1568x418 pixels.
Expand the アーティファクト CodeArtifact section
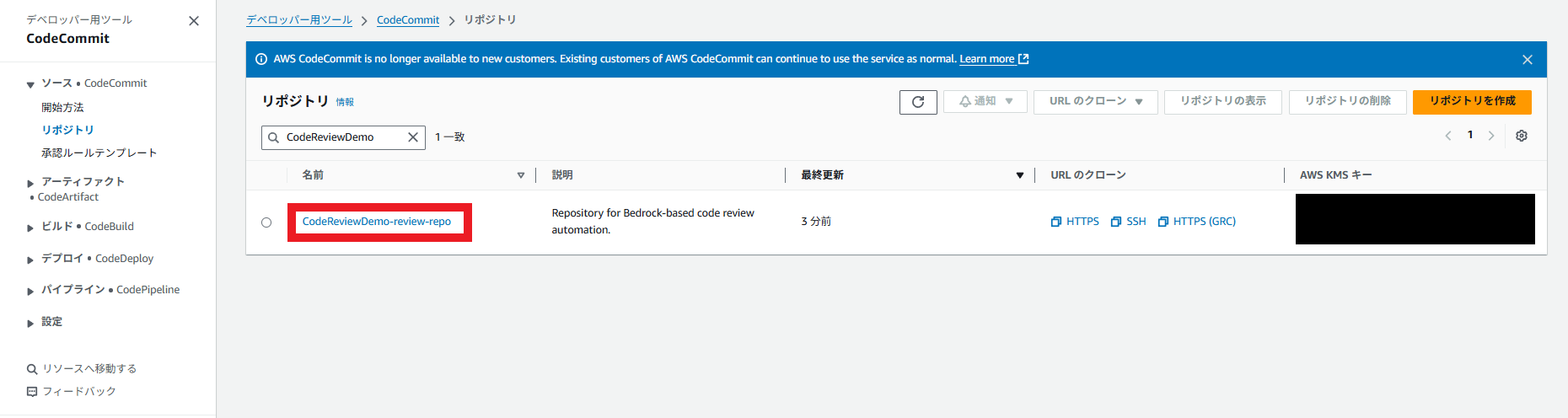click(x=30, y=183)
